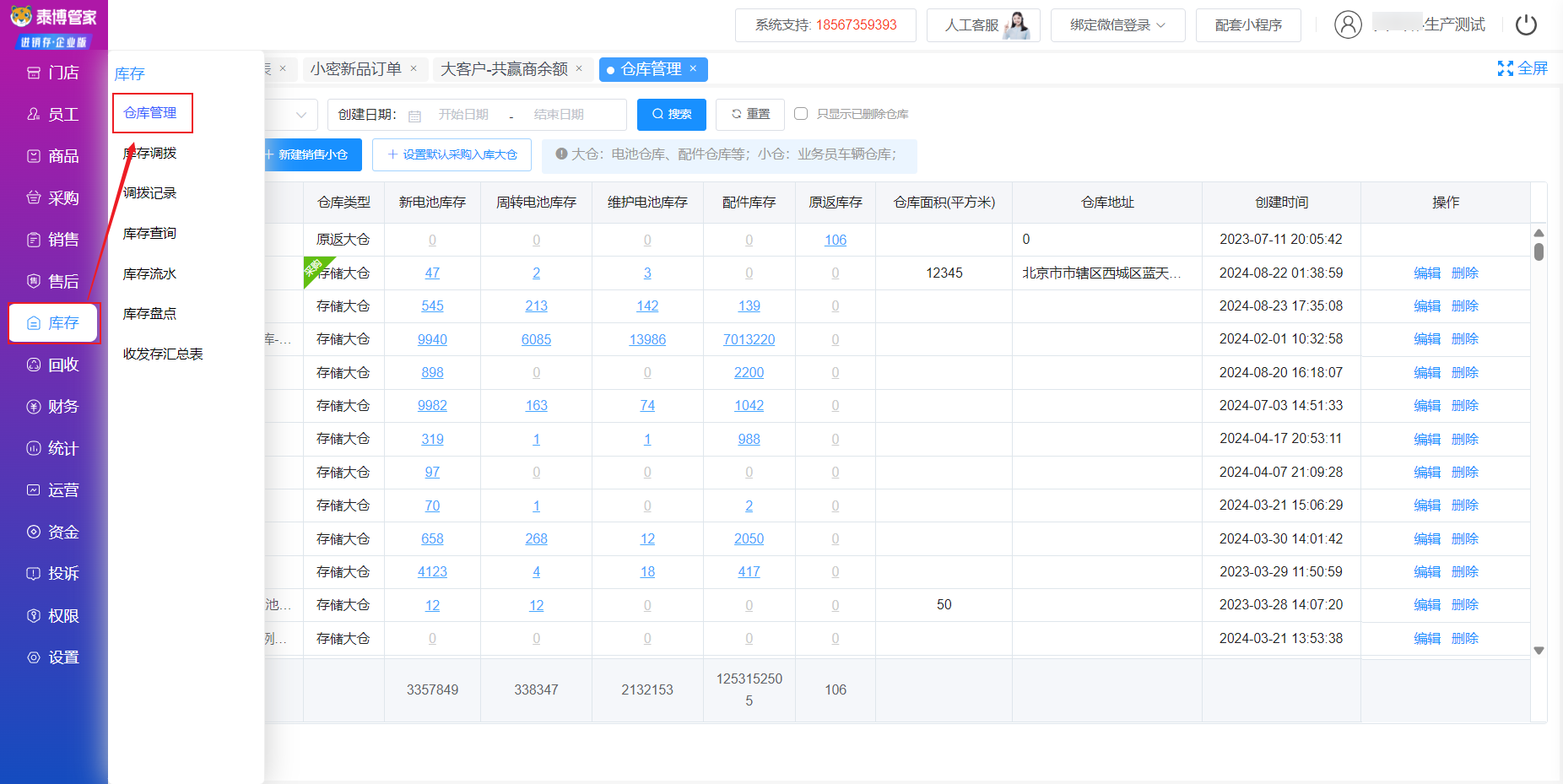Select 收发存汇总表 in the submenu
The image size is (1563, 784).
pyautogui.click(x=163, y=354)
